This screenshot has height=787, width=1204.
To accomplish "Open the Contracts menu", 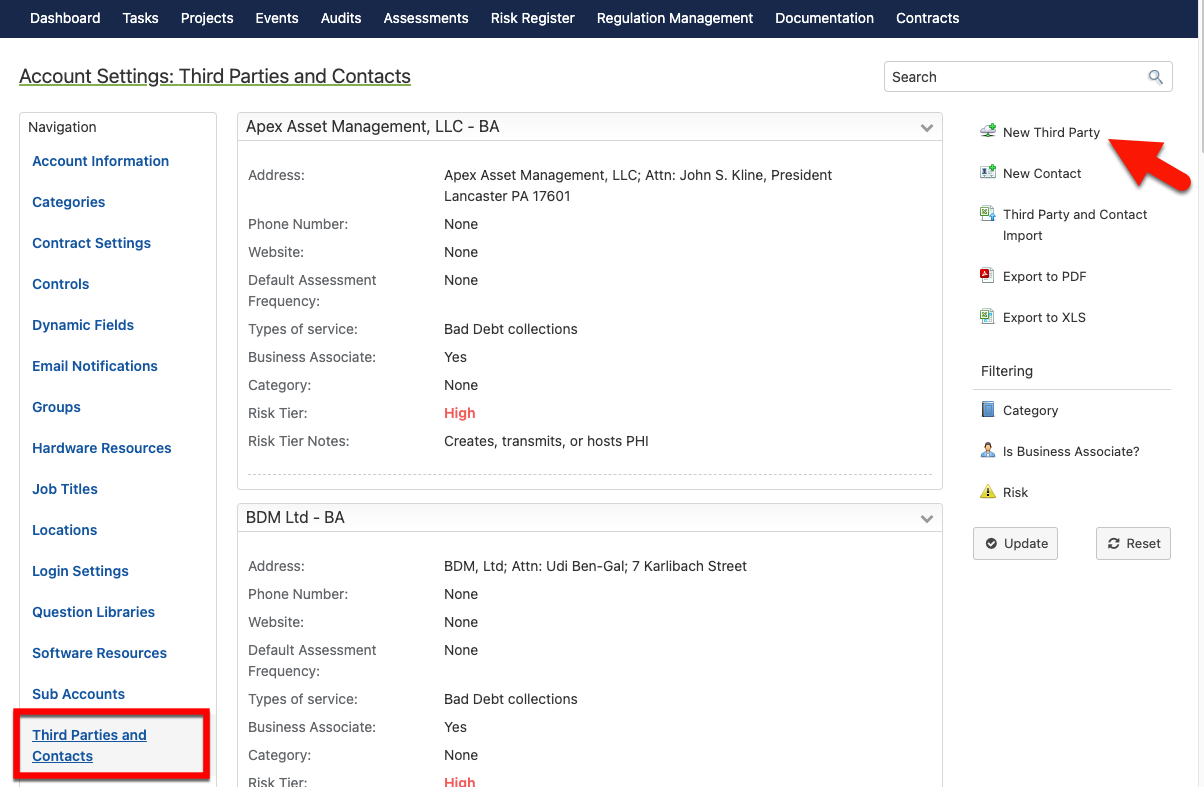I will [x=928, y=18].
